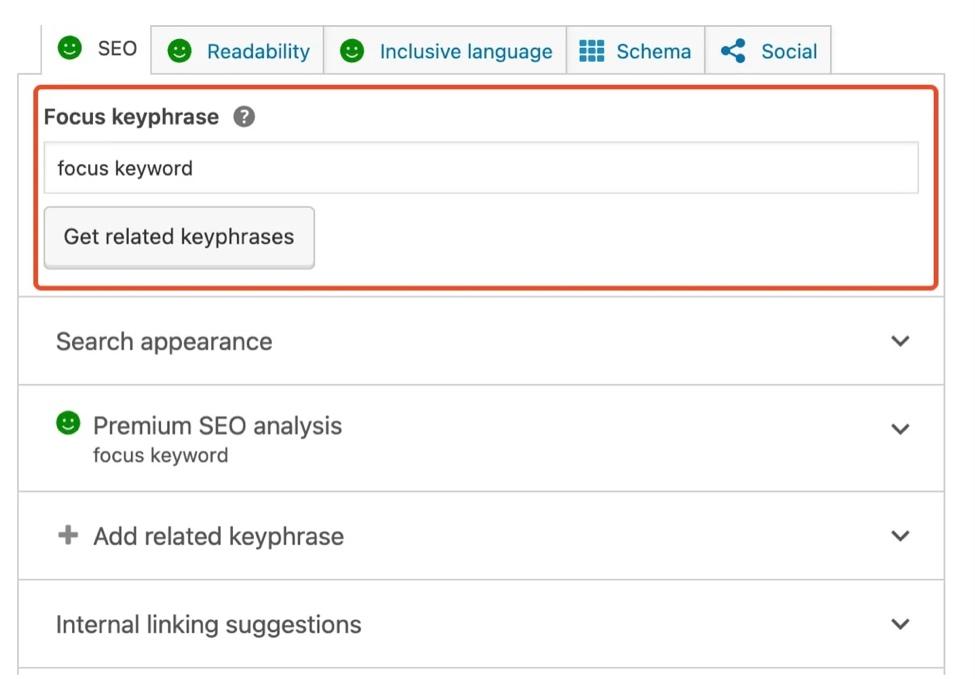The width and height of the screenshot is (975, 679).
Task: Click the Schema grid icon
Action: [591, 51]
